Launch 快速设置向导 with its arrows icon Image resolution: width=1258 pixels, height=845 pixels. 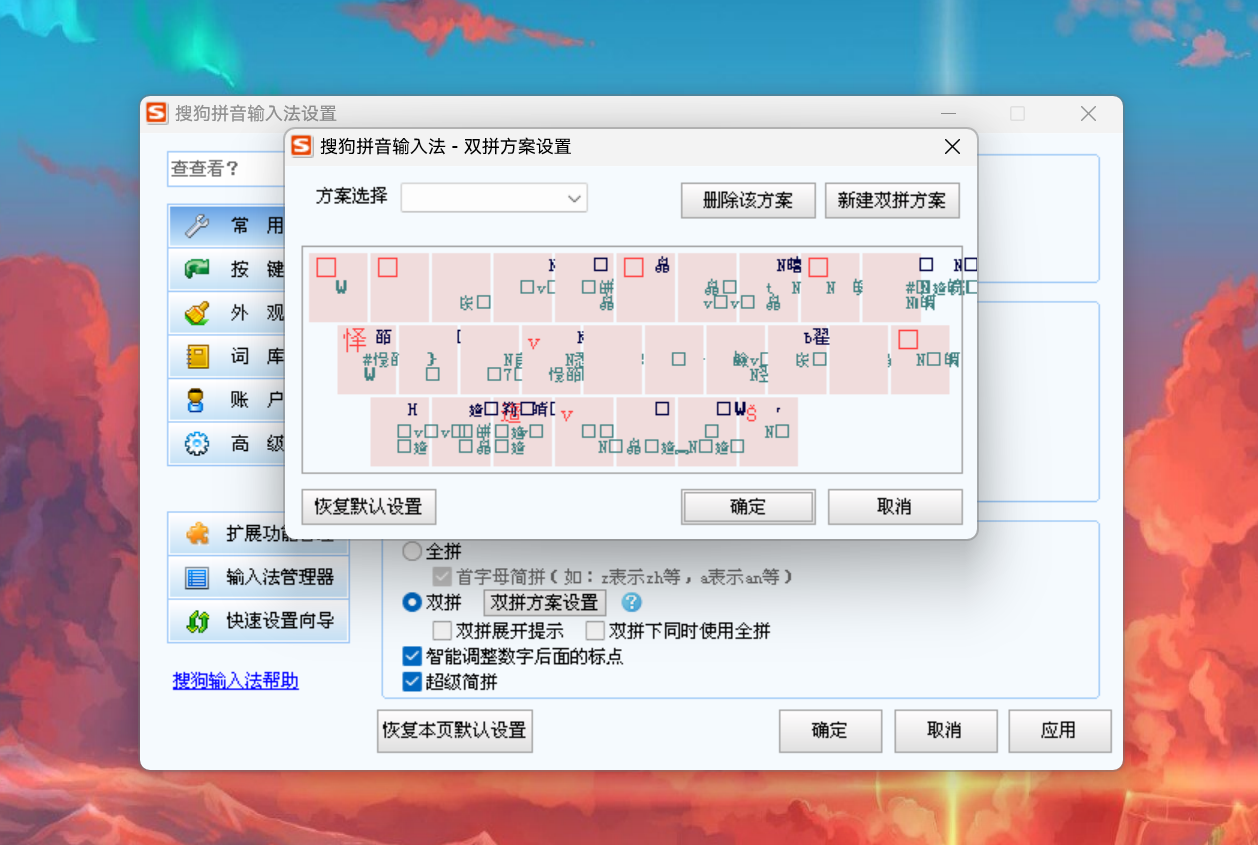(196, 621)
